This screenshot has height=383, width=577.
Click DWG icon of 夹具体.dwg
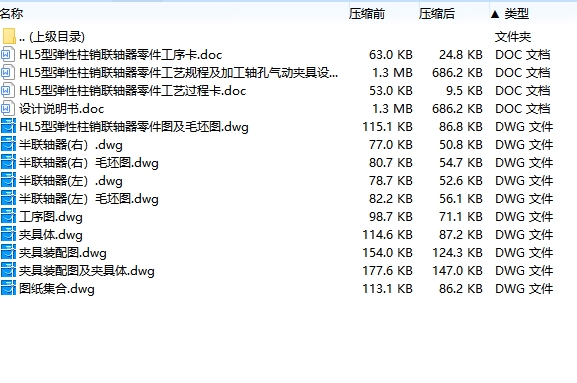(x=8, y=235)
